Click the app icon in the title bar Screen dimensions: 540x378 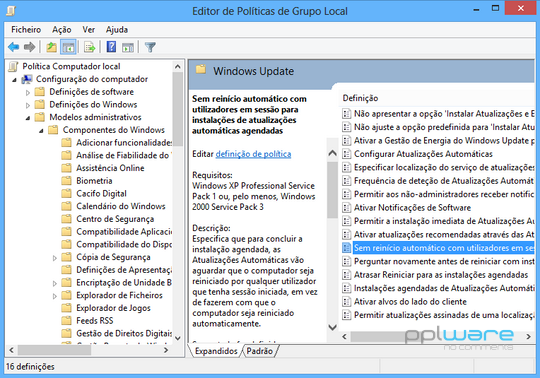coord(11,11)
